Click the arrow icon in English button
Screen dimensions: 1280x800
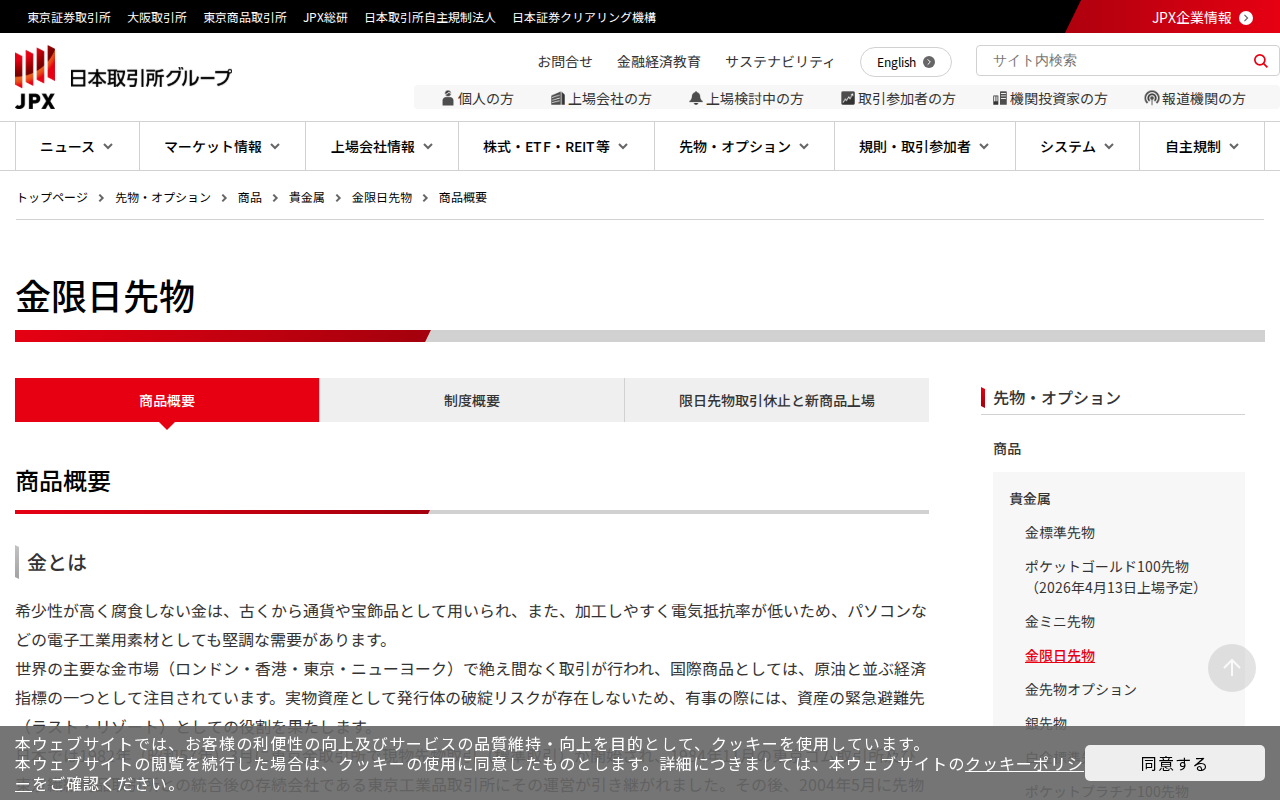(x=929, y=62)
